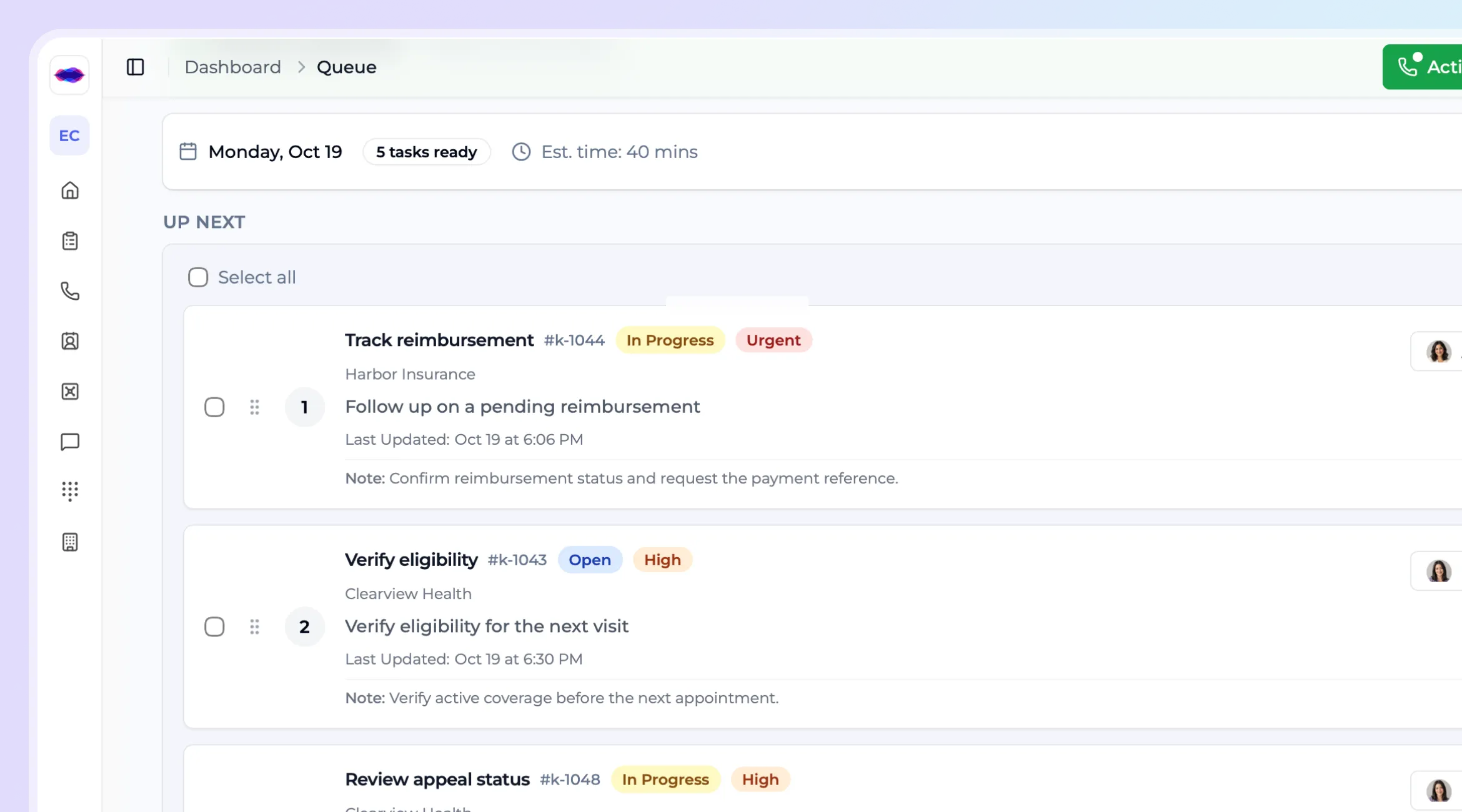Click Dashboard in the breadcrumb
The height and width of the screenshot is (812, 1462).
click(233, 67)
